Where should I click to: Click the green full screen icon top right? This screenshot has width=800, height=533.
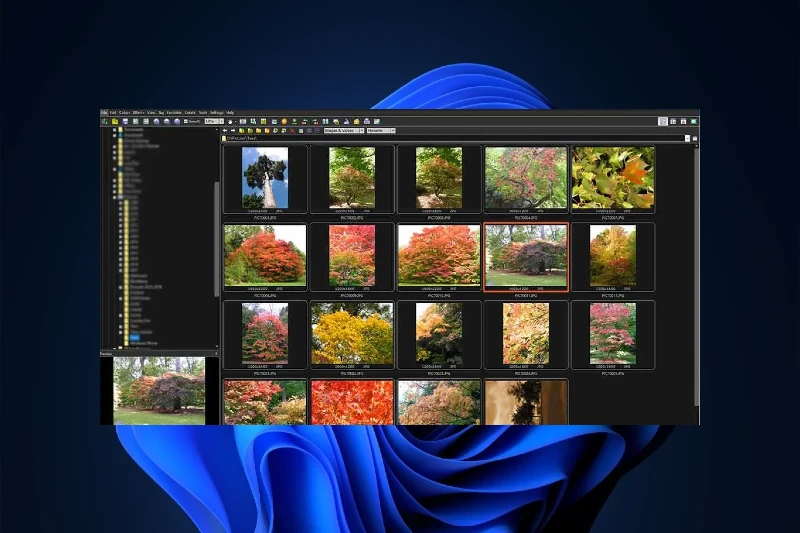pyautogui.click(x=694, y=121)
